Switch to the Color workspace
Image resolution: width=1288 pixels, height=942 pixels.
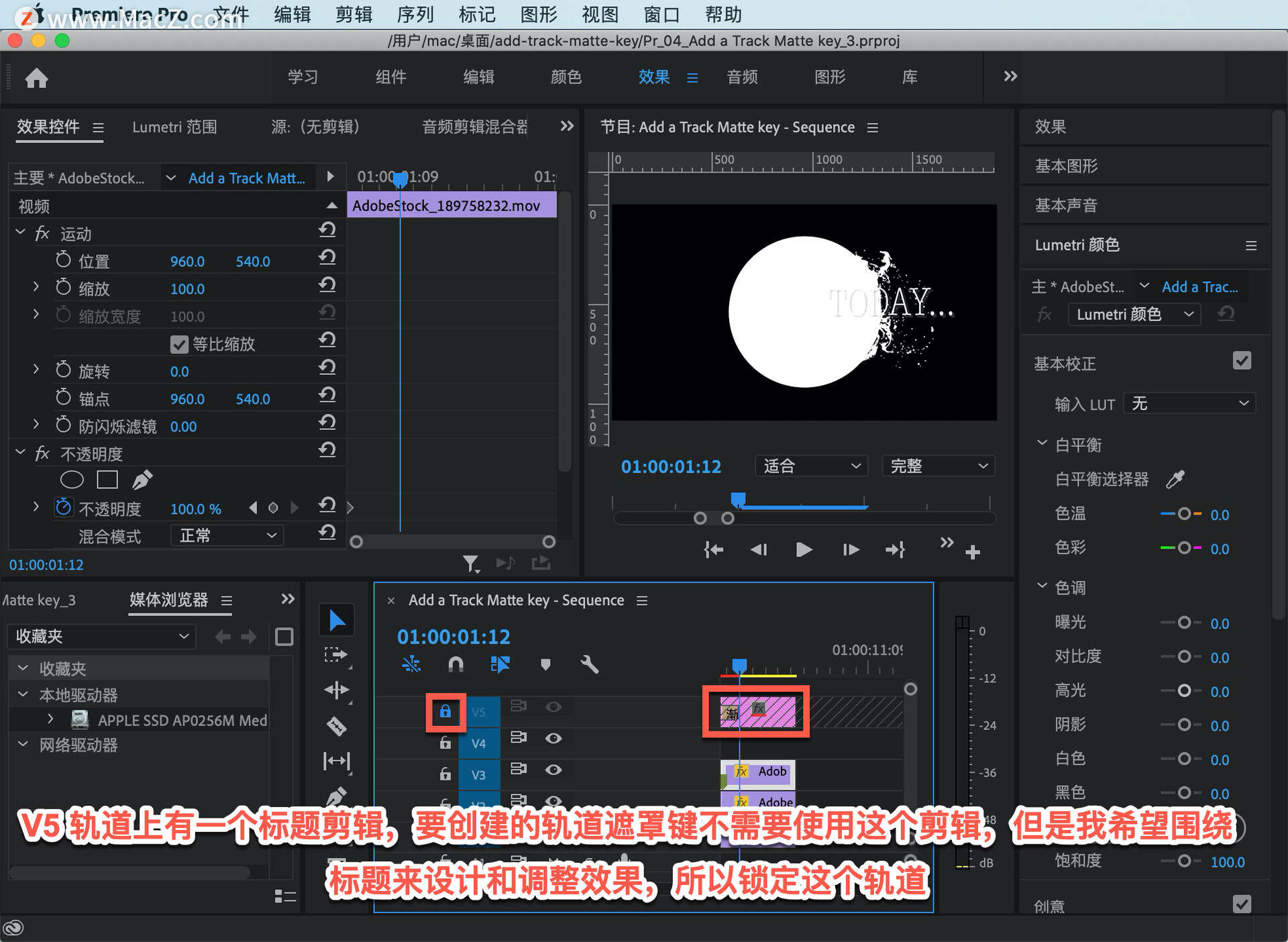click(x=566, y=77)
